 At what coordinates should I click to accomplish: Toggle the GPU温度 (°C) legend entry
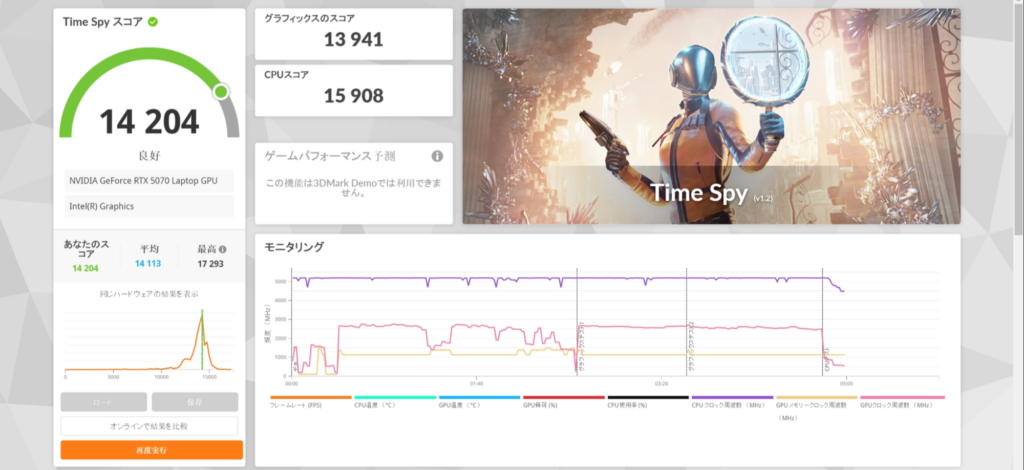tap(479, 401)
